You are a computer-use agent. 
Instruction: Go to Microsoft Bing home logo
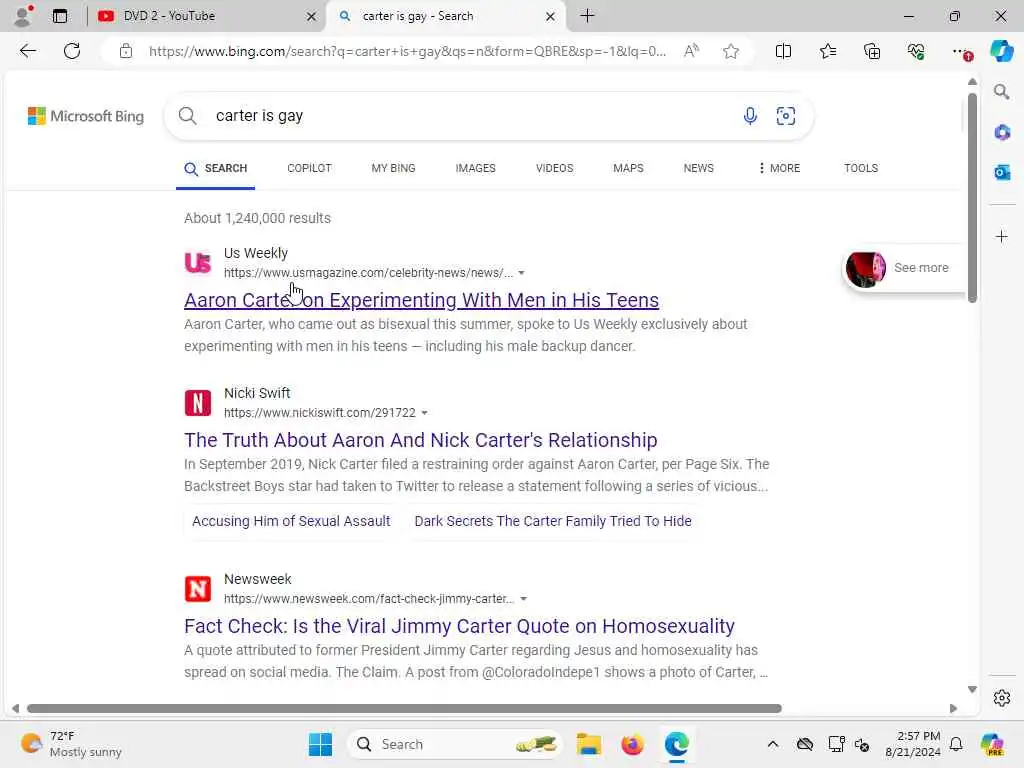86,116
